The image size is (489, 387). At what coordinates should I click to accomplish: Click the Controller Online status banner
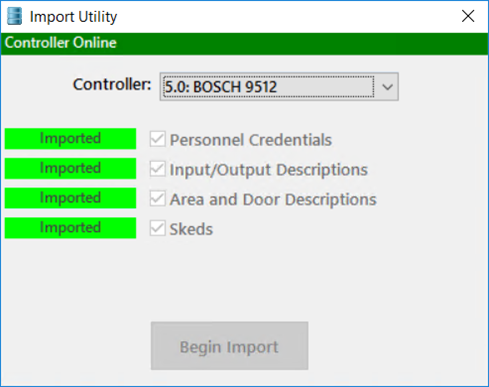coord(244,43)
